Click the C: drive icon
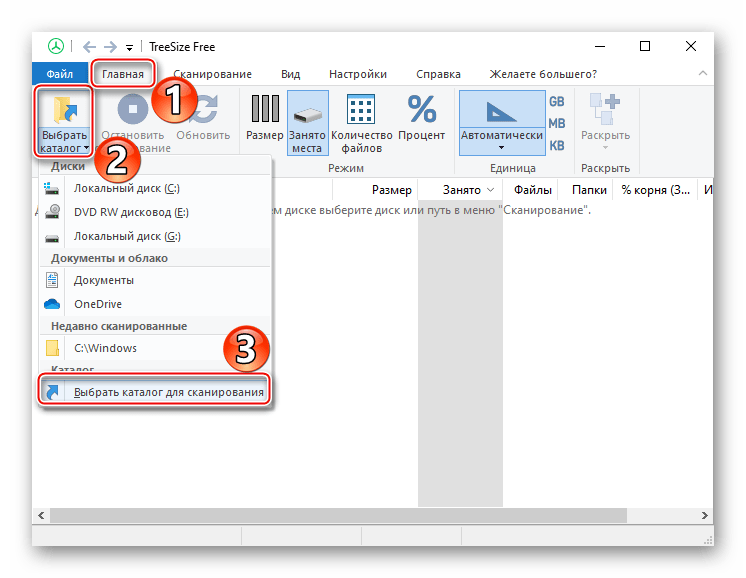The image size is (746, 578). 52,189
